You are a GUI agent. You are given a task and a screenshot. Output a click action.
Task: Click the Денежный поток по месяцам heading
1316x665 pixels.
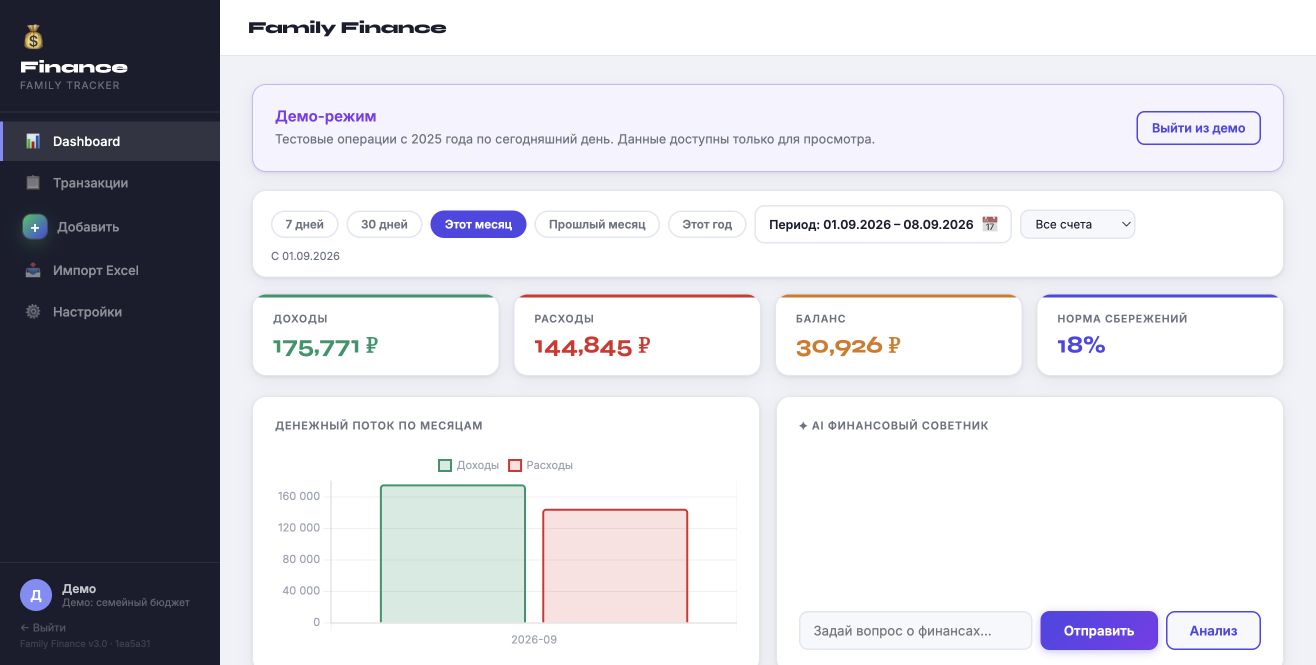(379, 425)
